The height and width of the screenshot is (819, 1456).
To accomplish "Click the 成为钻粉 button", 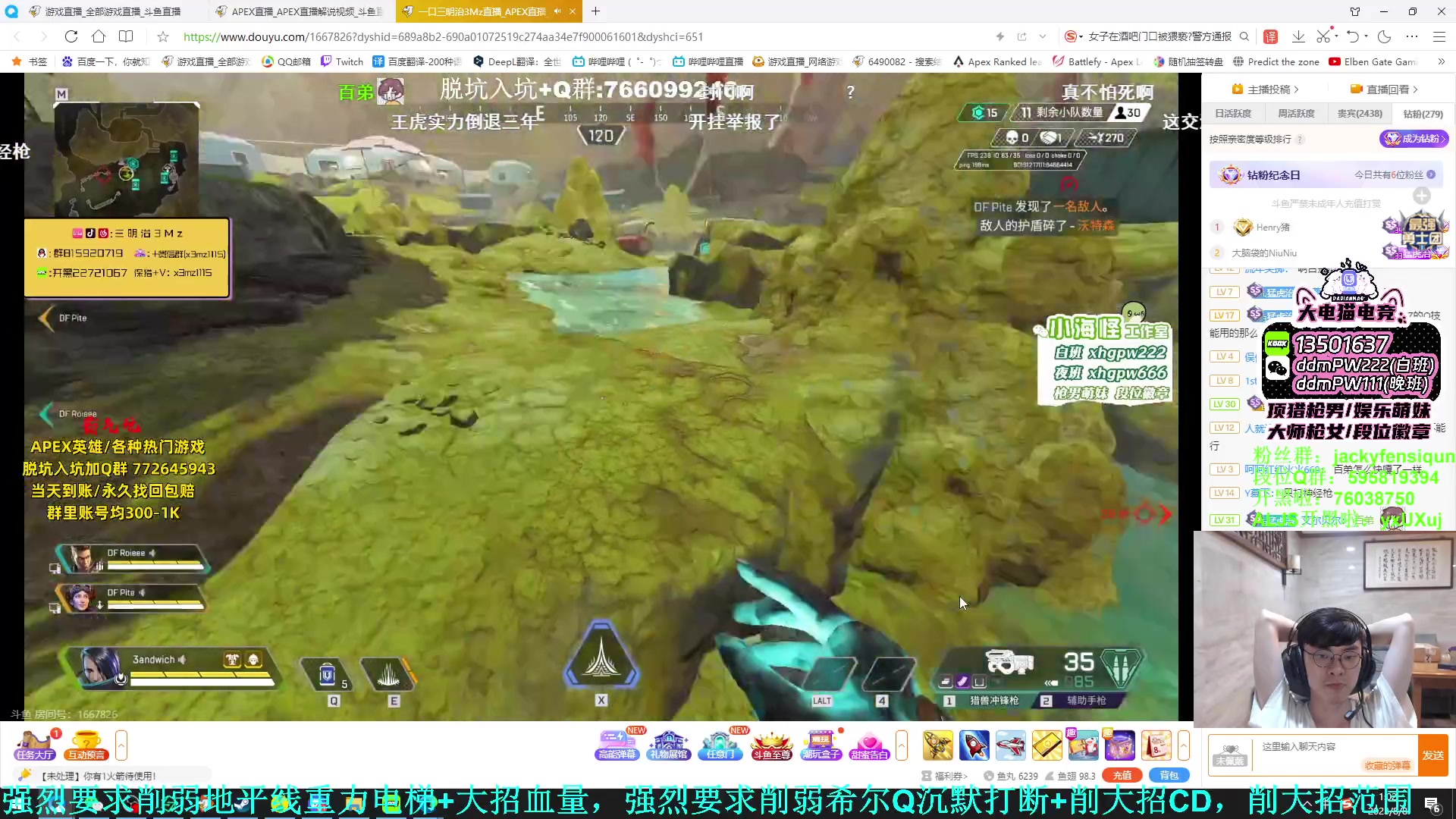I will click(x=1413, y=139).
